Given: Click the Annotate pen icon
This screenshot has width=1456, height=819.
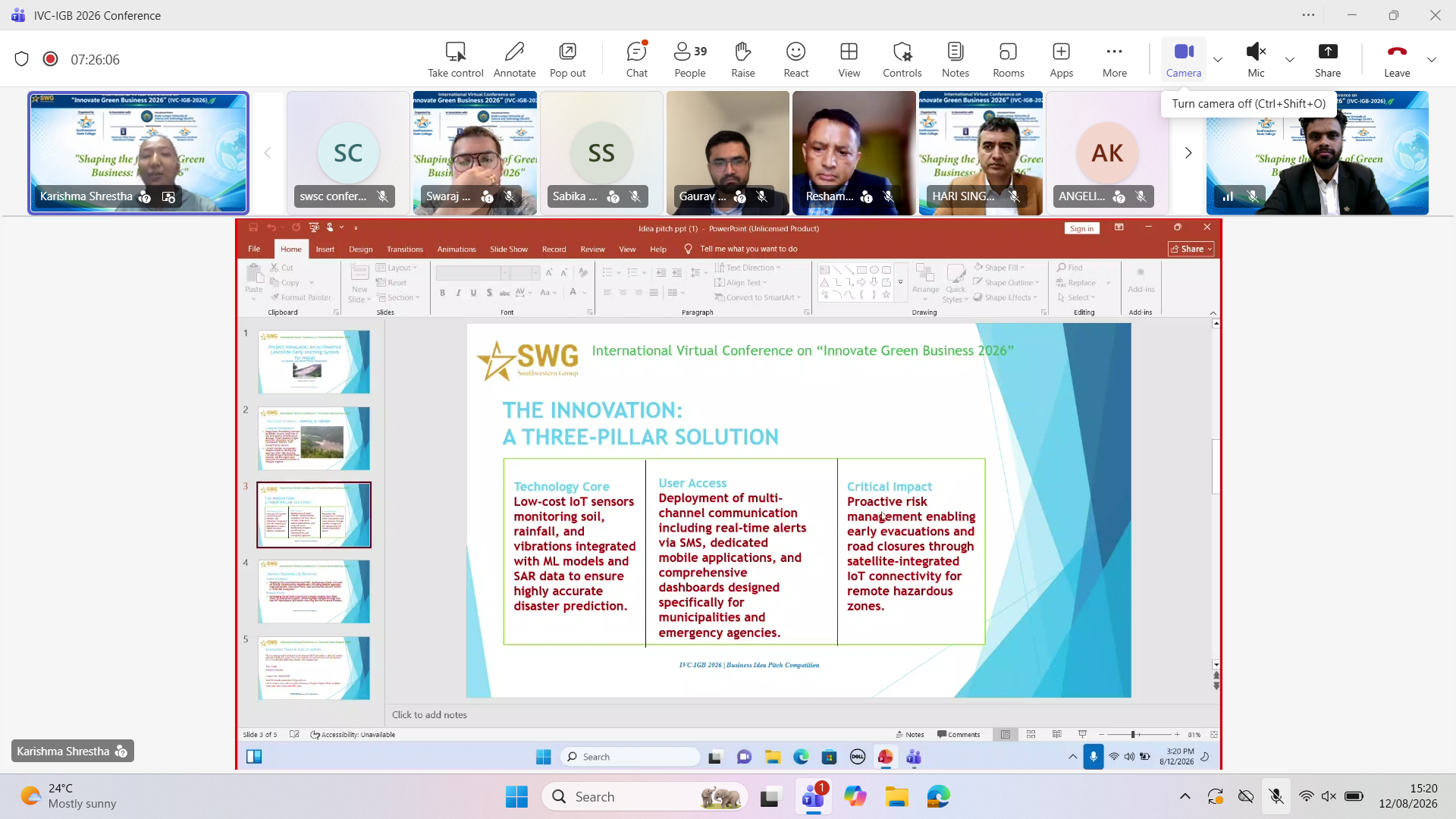Looking at the screenshot, I should (x=514, y=52).
